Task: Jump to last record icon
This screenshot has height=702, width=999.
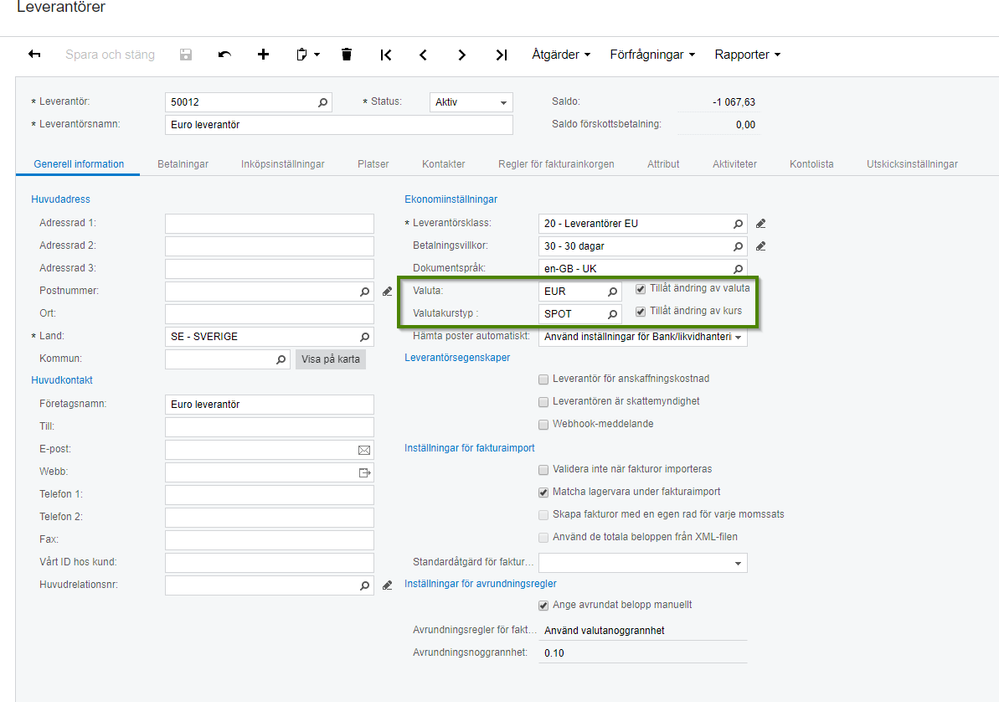Action: pyautogui.click(x=501, y=55)
